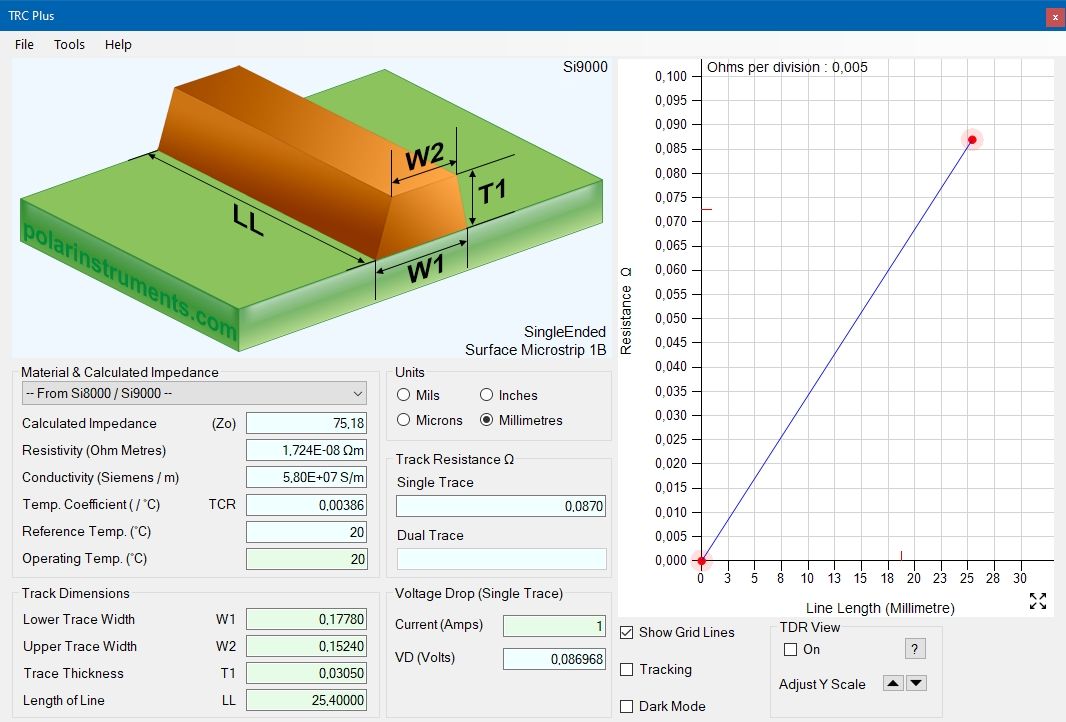Disable the Show Grid Lines checkbox
Screen dimensions: 1066x722
coord(627,632)
